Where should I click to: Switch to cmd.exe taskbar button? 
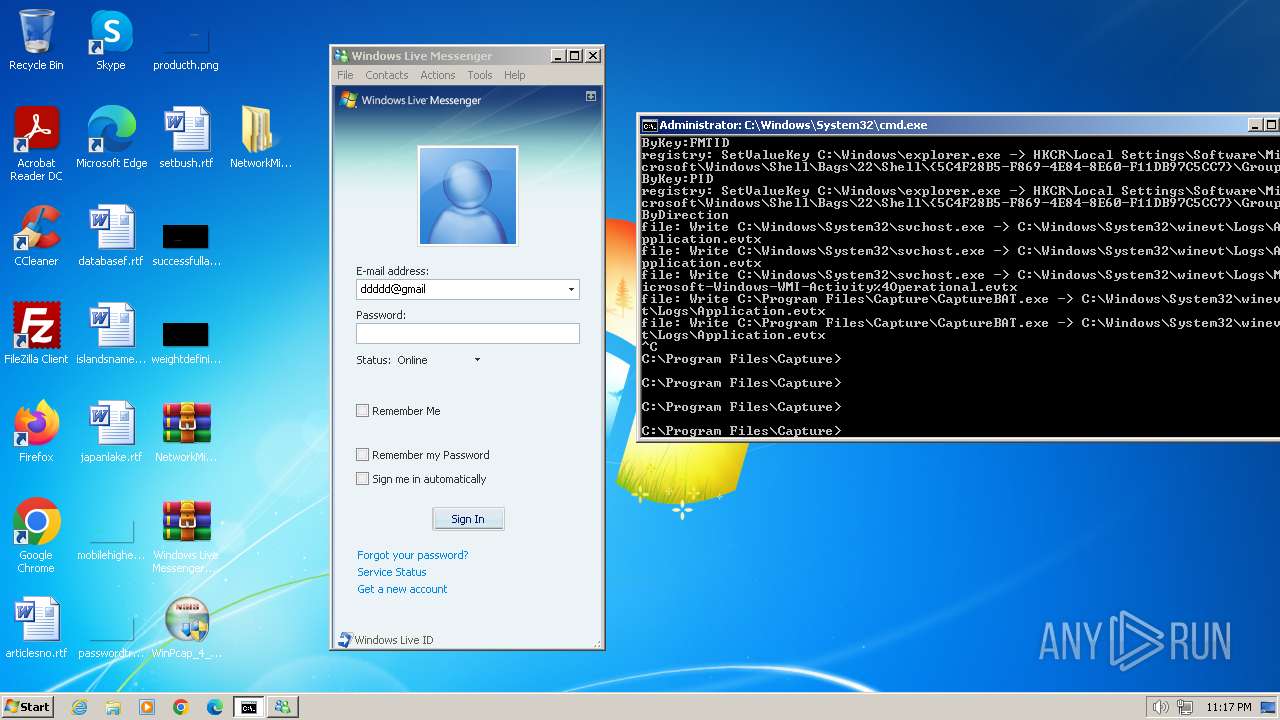point(248,707)
